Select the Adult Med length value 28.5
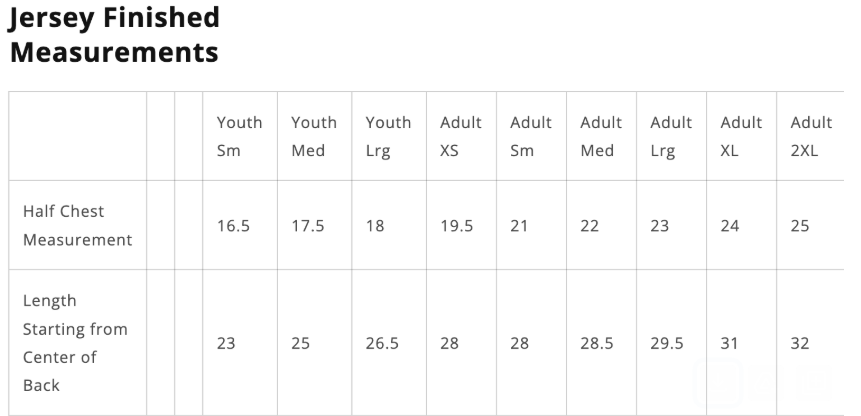This screenshot has height=416, width=861. click(x=596, y=343)
